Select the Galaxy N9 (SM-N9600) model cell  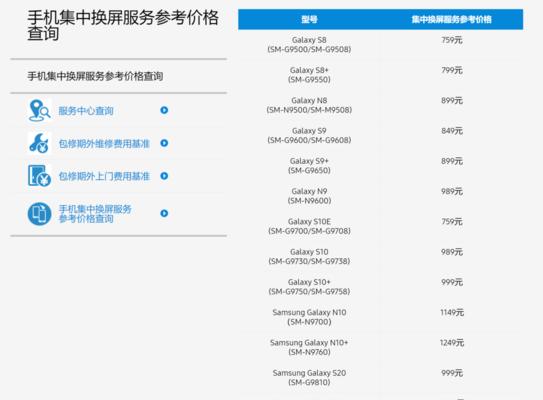pyautogui.click(x=309, y=196)
